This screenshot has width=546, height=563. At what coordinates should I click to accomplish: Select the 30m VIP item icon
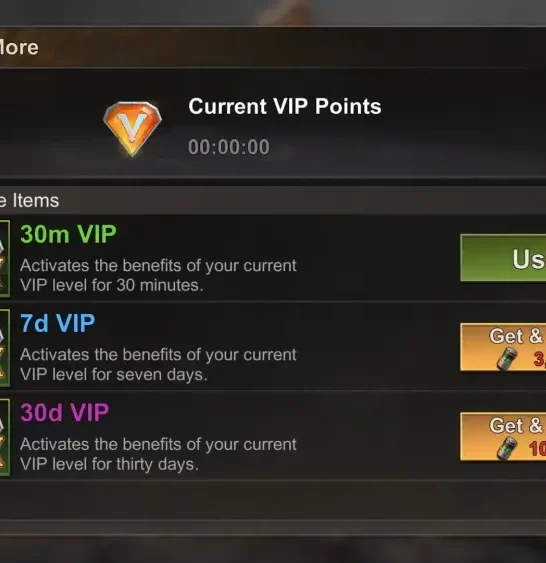5,259
